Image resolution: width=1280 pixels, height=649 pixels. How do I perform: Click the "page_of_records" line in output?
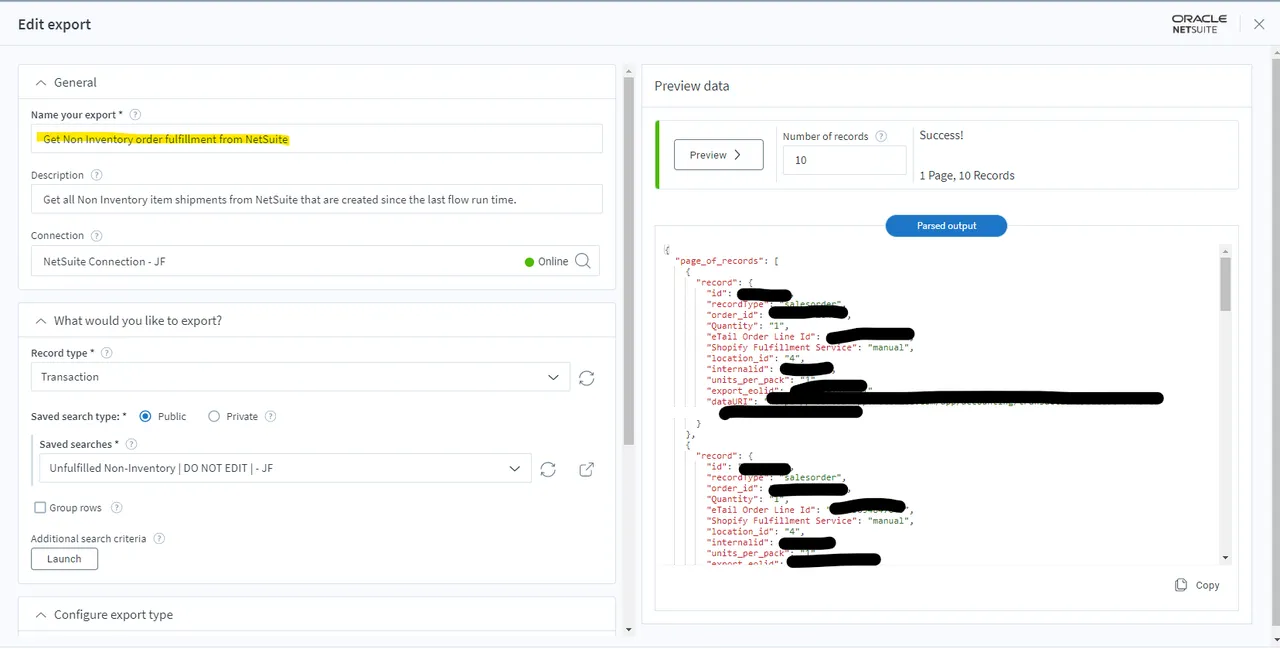pos(726,261)
